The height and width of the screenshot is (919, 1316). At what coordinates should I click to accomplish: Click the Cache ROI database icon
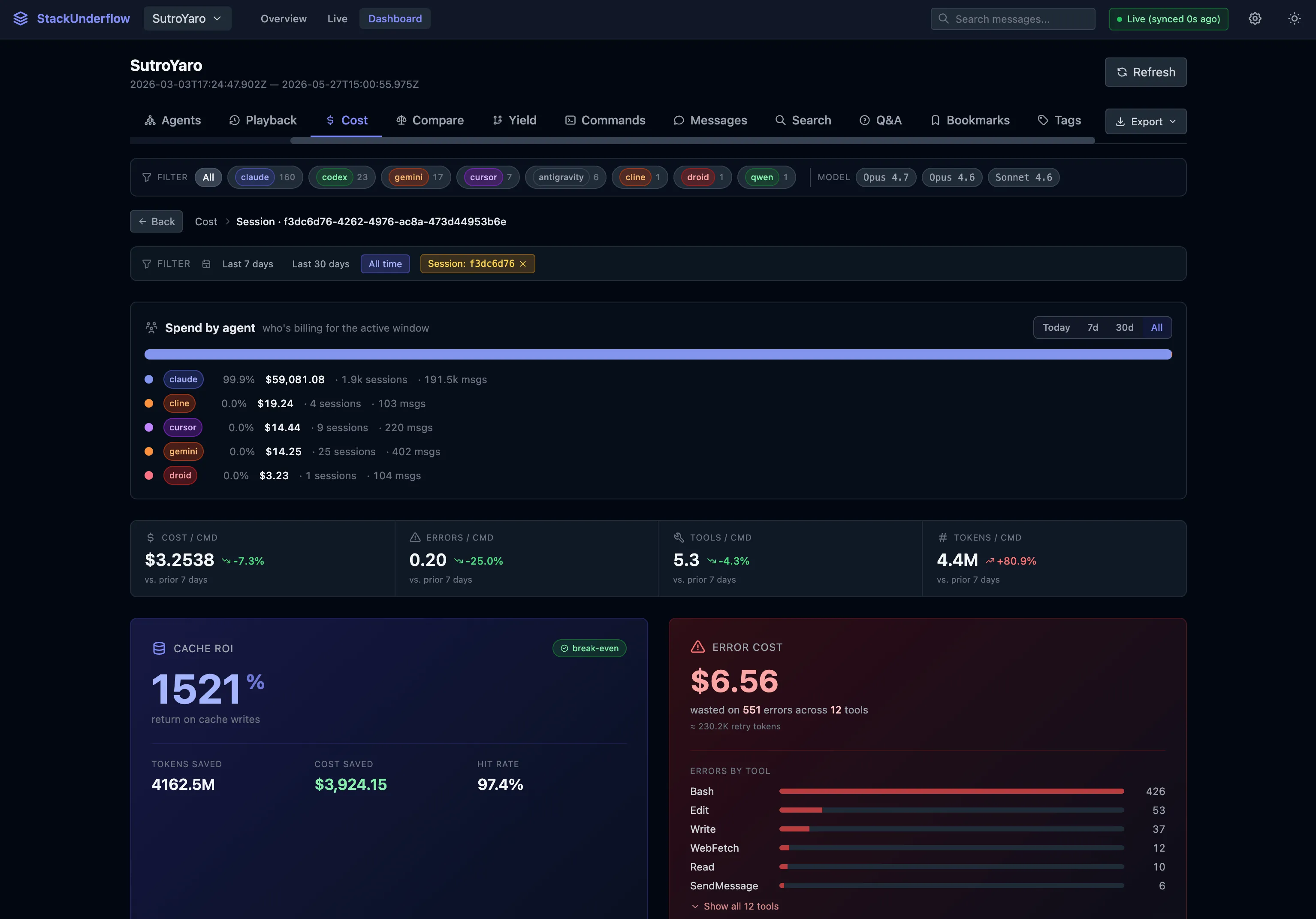[x=159, y=648]
